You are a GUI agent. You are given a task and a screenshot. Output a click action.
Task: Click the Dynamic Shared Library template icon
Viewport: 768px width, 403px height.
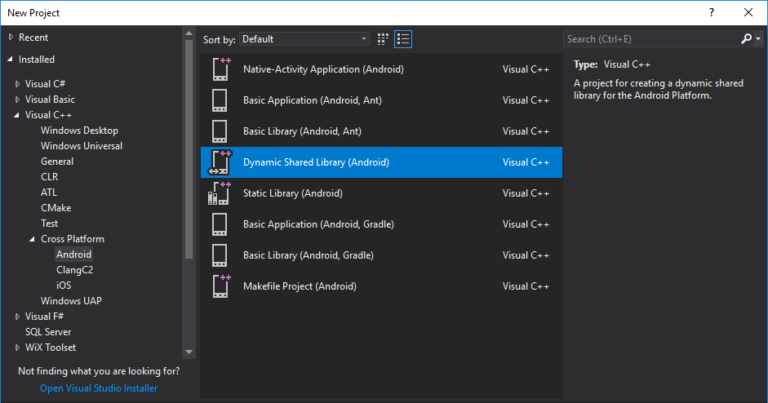[220, 162]
